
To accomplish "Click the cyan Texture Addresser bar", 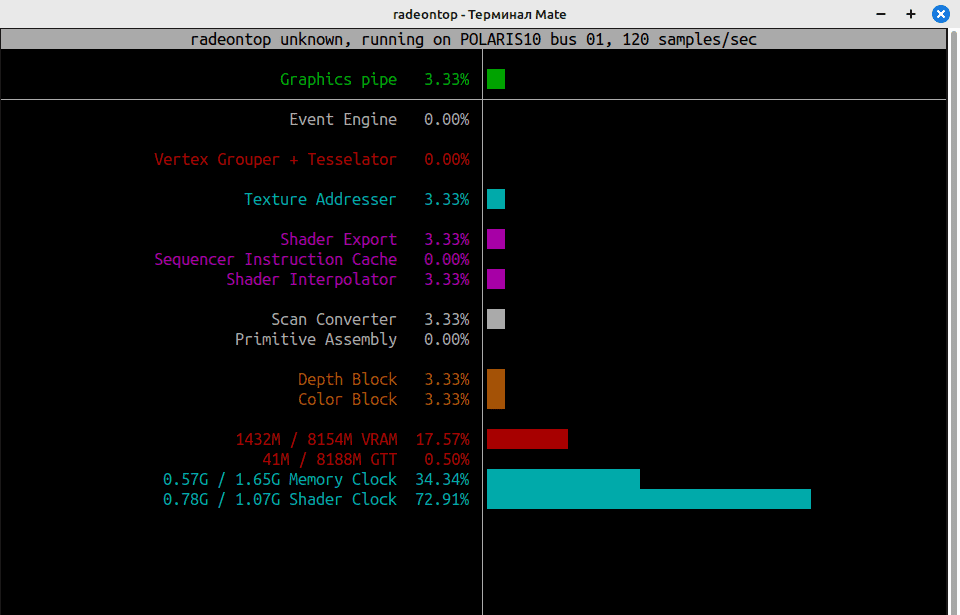I will click(x=496, y=199).
